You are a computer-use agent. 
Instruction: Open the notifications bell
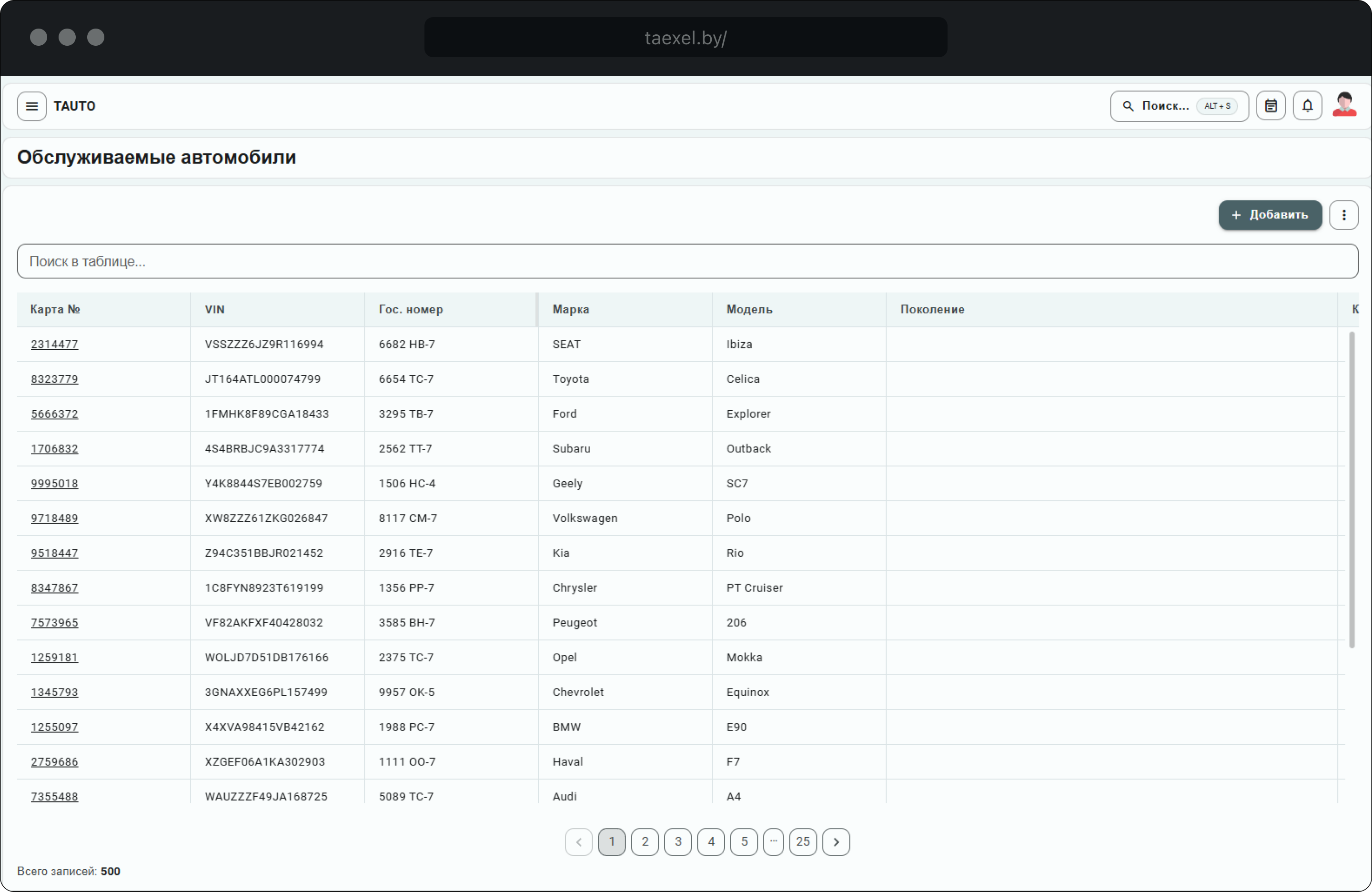(1307, 106)
